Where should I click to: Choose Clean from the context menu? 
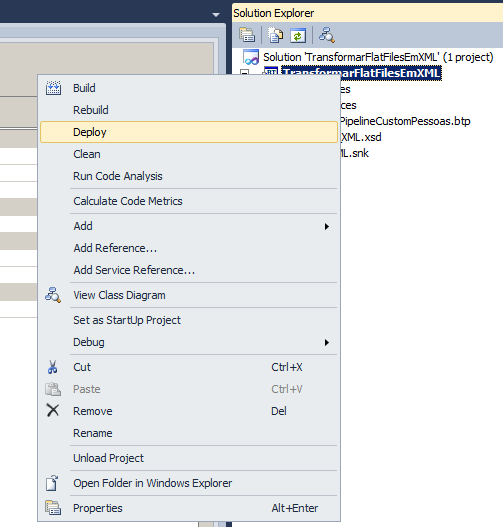188,154
